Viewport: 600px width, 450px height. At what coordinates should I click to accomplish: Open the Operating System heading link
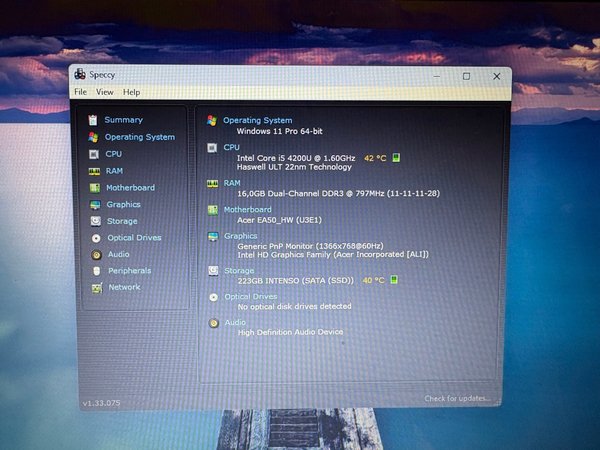pos(257,120)
